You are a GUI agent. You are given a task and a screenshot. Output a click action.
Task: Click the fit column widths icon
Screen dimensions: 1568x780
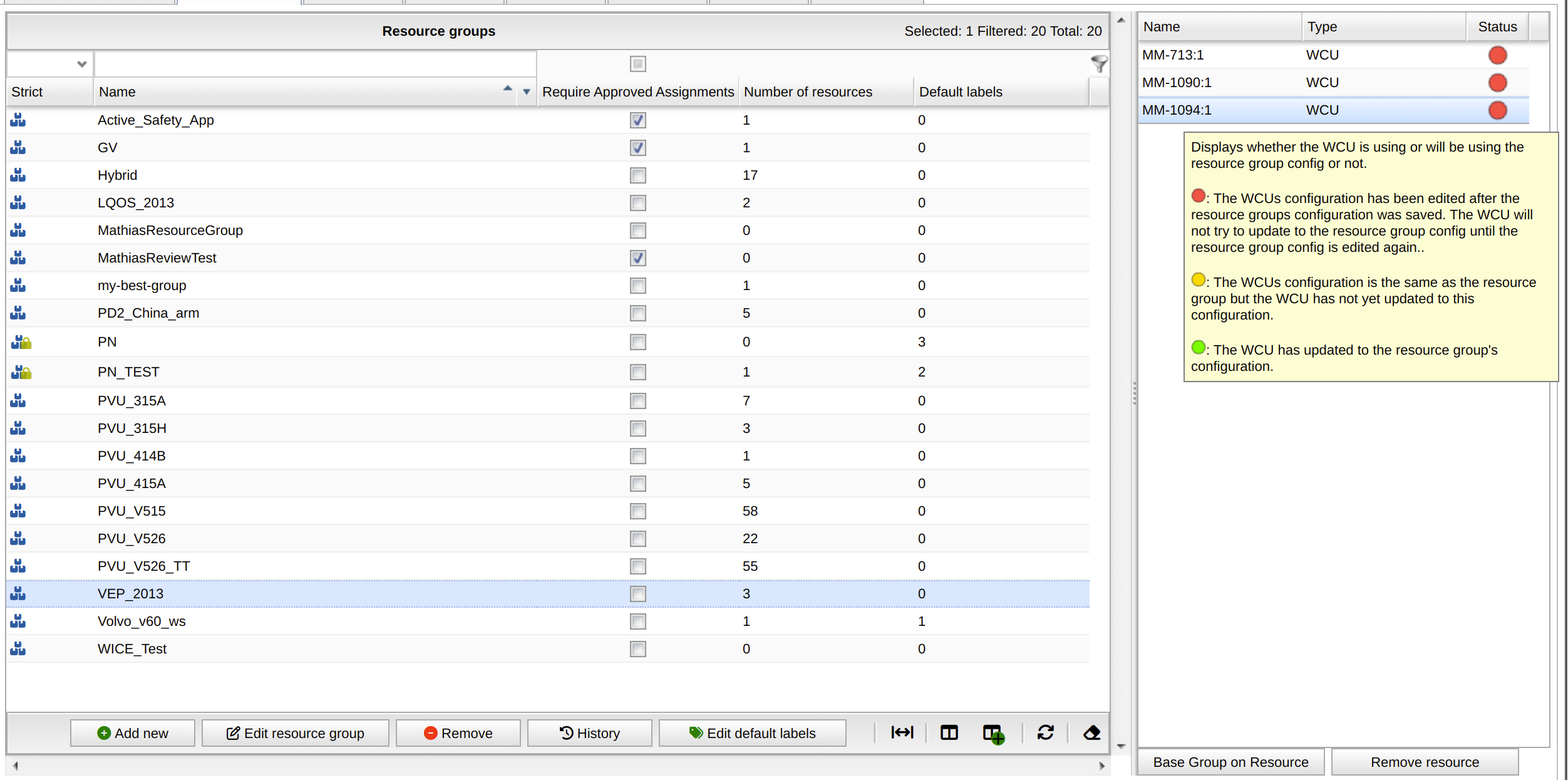(902, 732)
